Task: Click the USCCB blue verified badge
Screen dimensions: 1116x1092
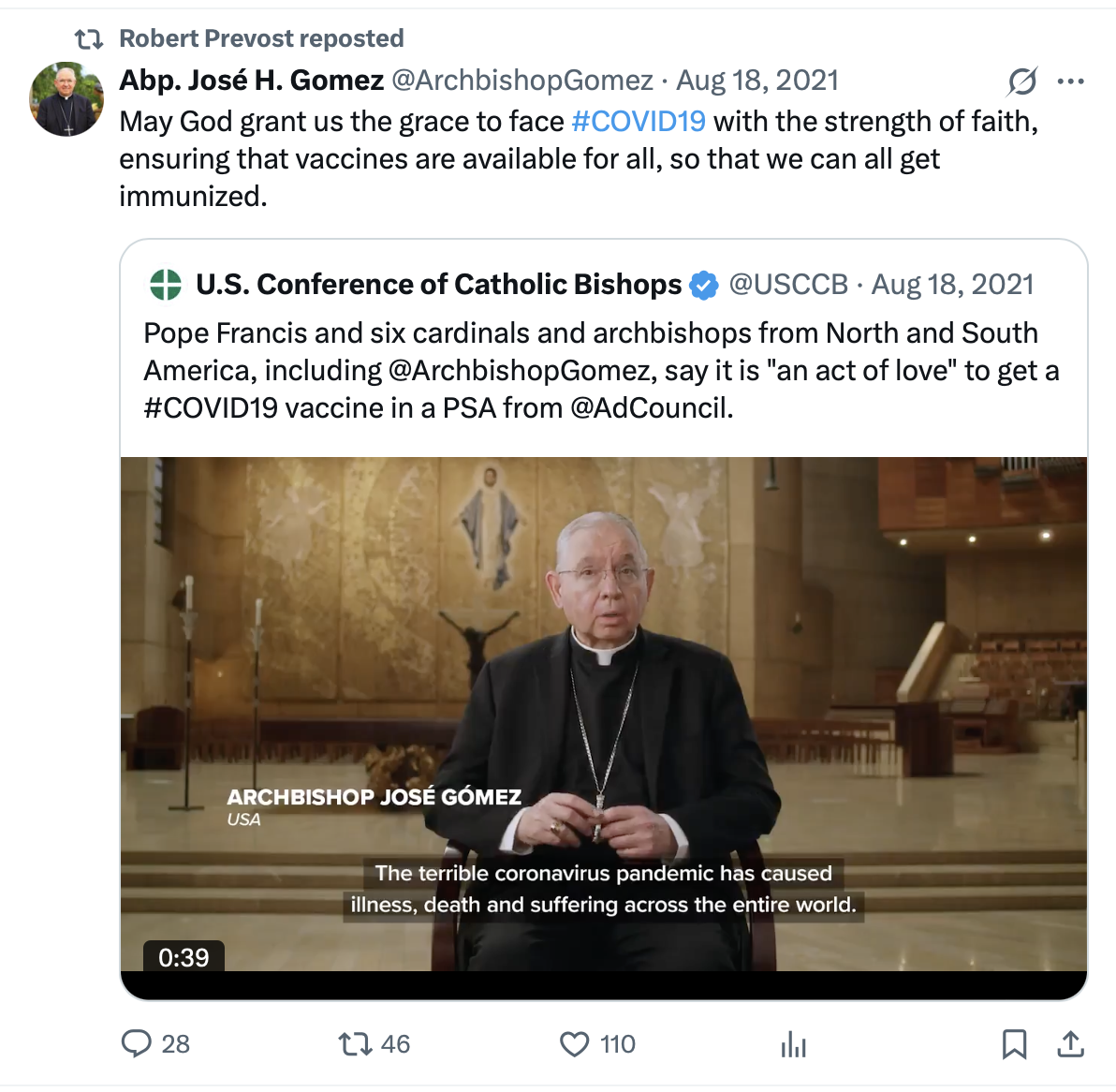Action: click(x=704, y=285)
